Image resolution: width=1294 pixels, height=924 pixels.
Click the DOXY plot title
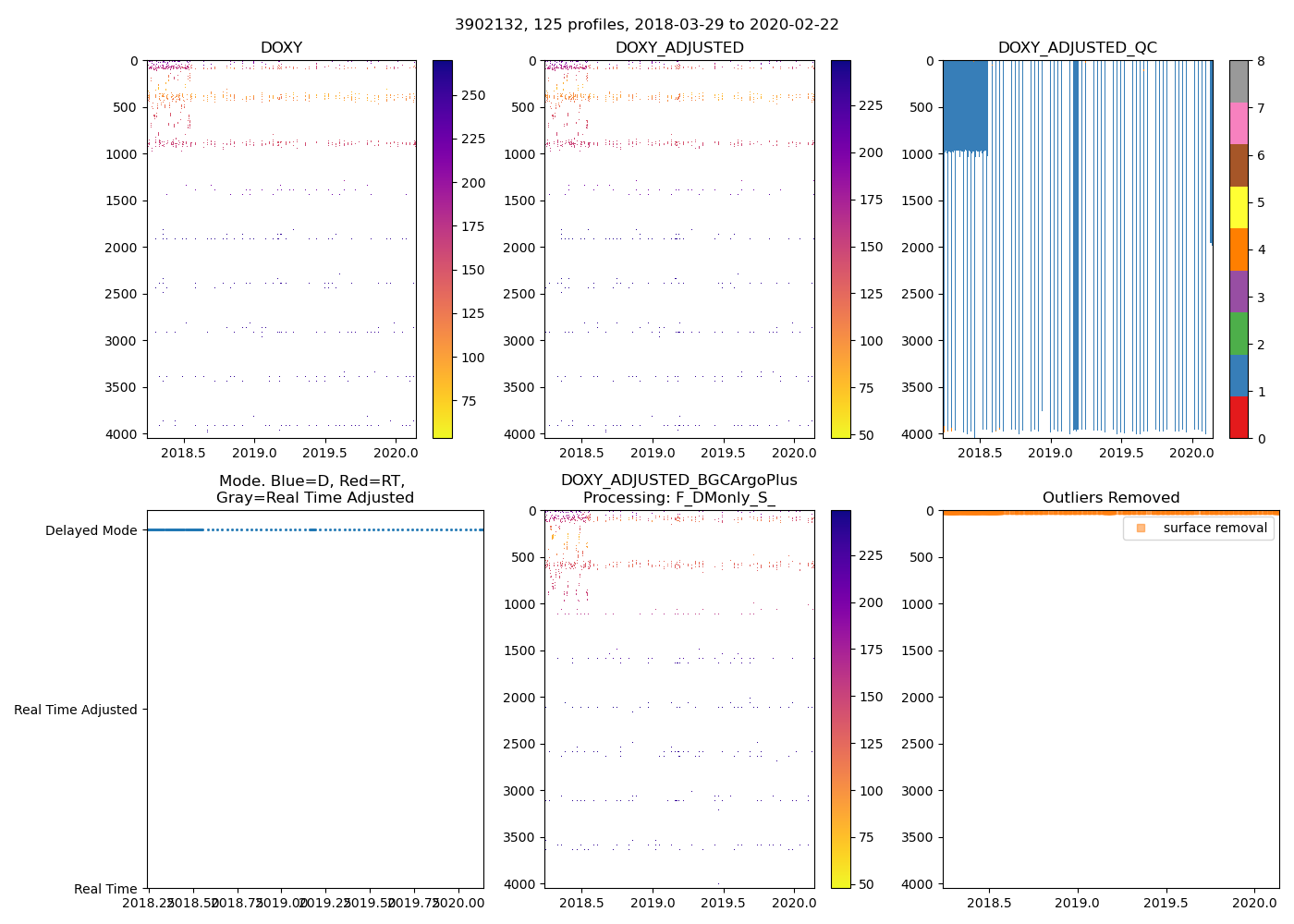(x=281, y=48)
